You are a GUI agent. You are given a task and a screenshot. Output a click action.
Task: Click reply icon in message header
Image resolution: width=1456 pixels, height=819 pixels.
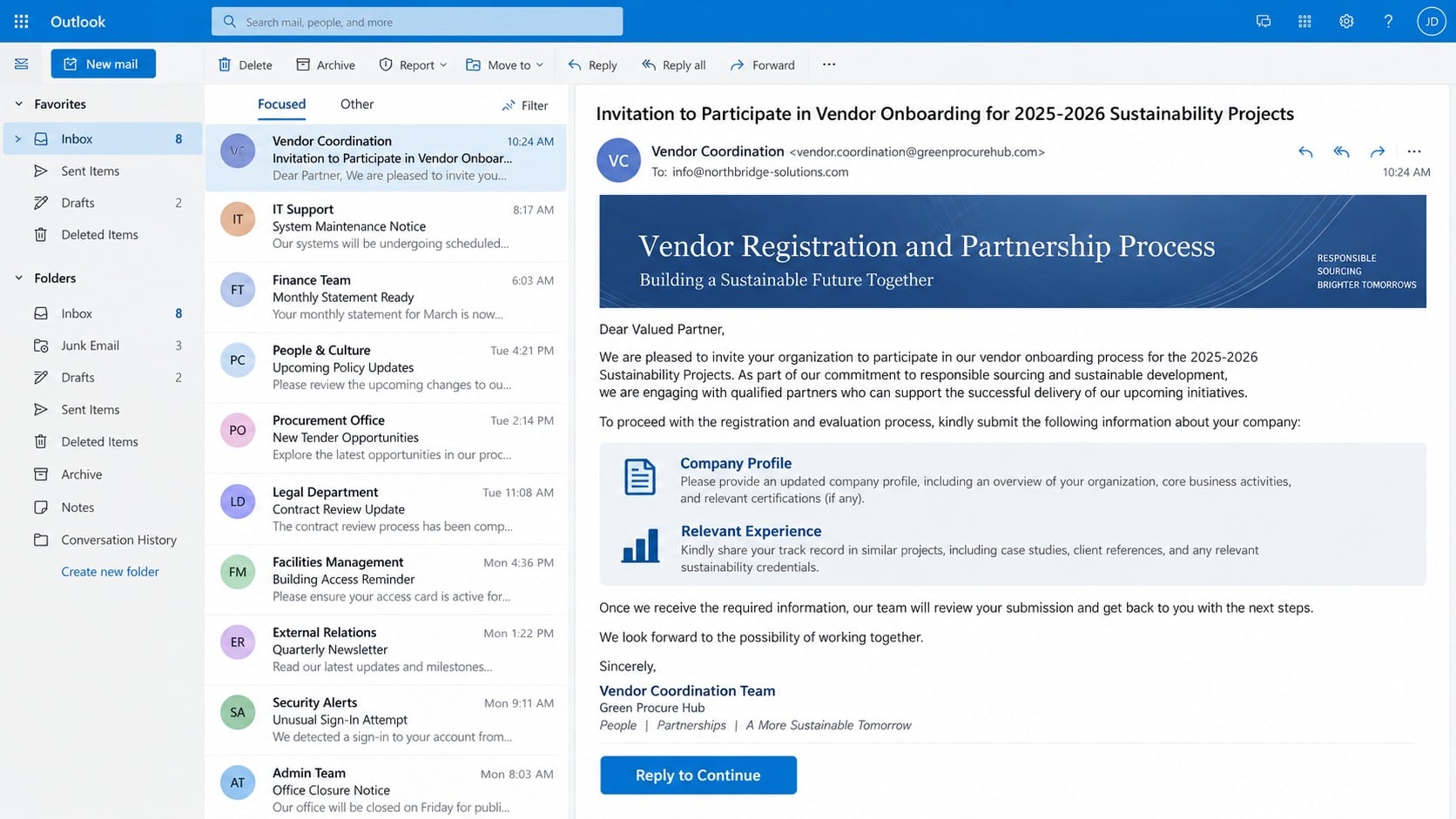point(1305,152)
